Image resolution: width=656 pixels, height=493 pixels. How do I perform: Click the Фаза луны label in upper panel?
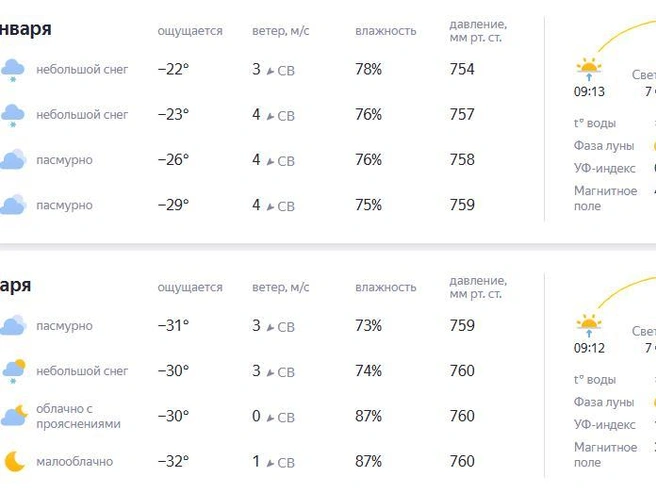604,146
